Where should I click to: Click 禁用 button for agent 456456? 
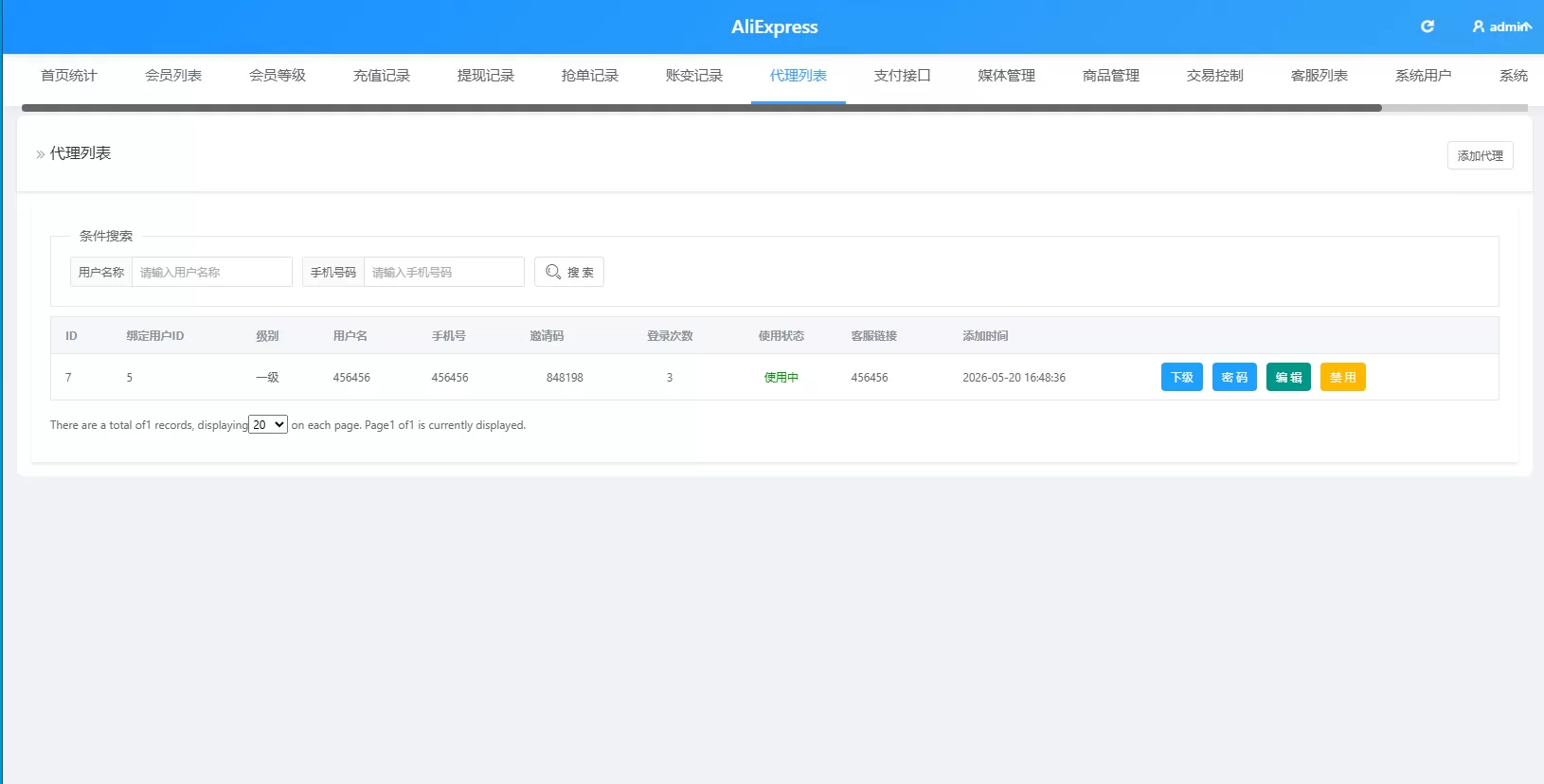(1343, 377)
